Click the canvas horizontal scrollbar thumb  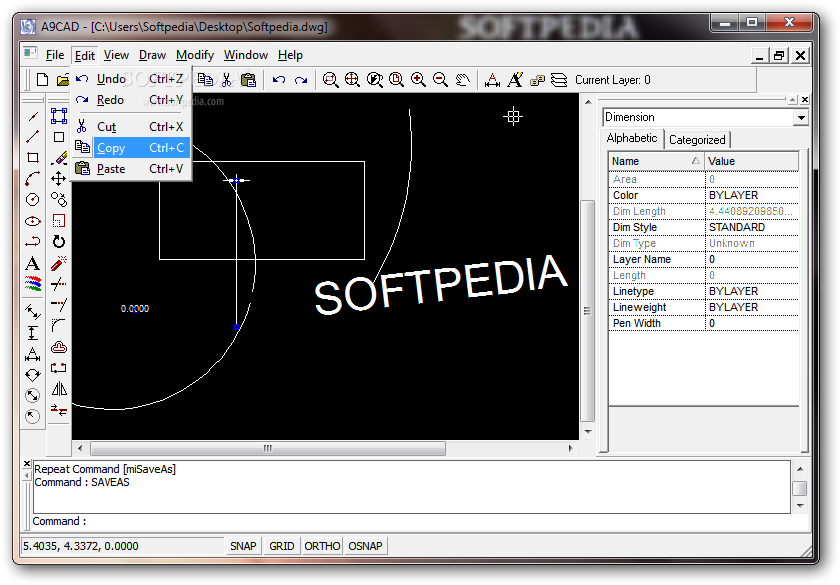tap(268, 448)
